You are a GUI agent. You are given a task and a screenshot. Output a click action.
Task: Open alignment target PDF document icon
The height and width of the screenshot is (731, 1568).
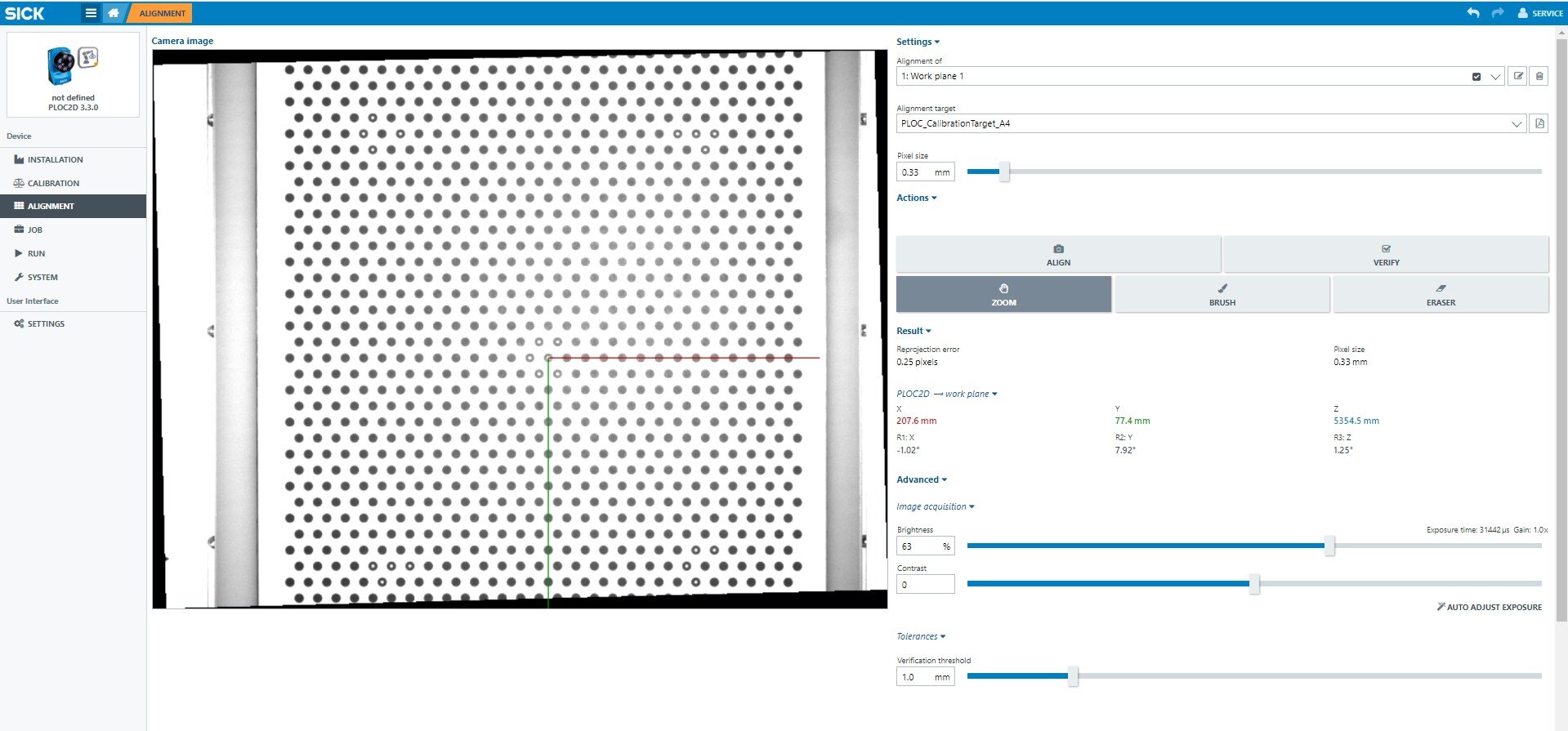click(1539, 123)
